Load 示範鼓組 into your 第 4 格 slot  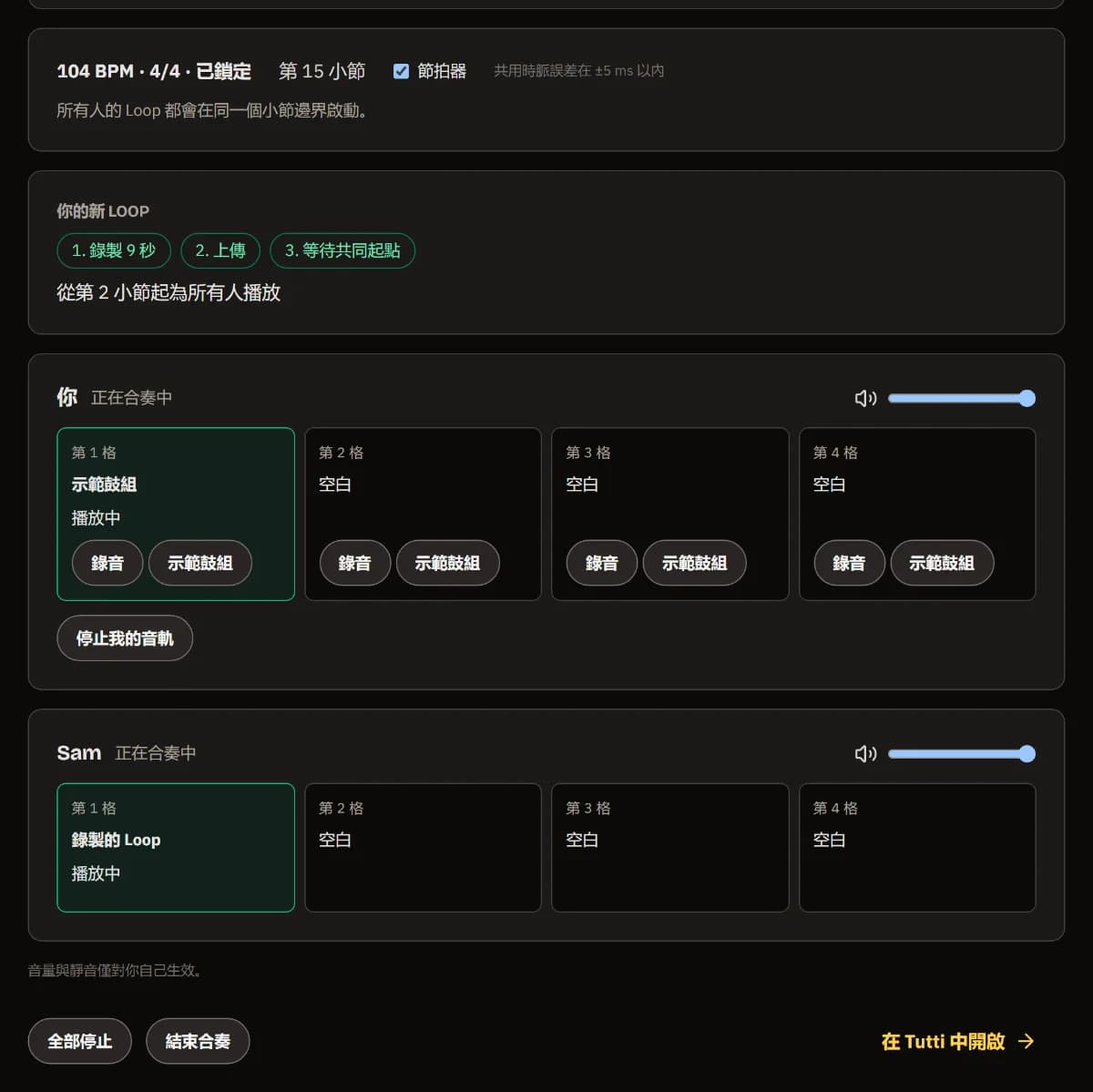coord(942,563)
